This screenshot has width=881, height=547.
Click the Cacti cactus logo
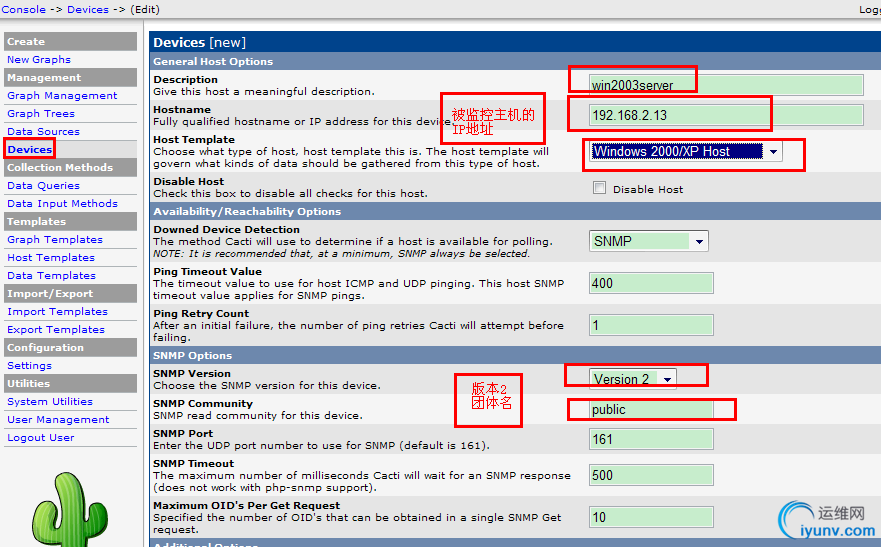click(x=70, y=510)
